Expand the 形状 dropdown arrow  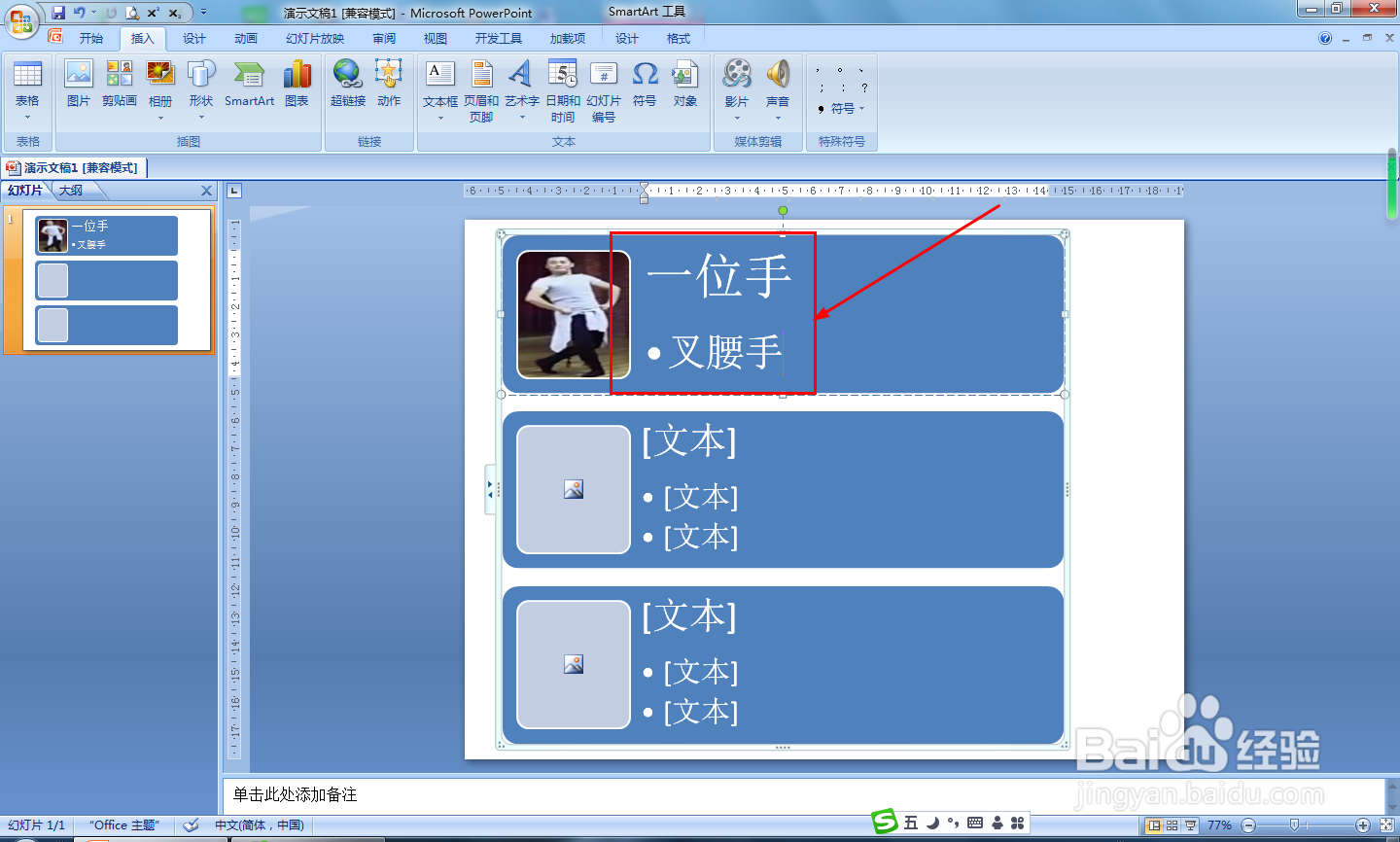tap(201, 118)
